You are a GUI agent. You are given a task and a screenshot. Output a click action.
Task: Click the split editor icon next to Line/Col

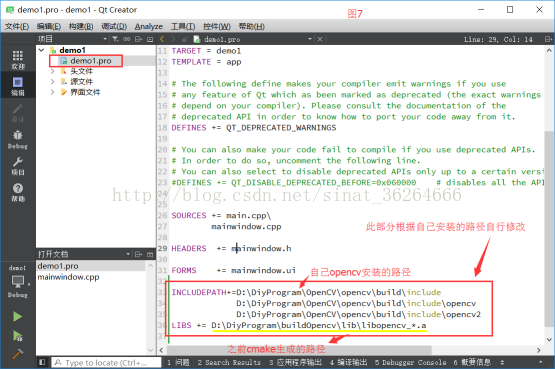[x=548, y=39]
